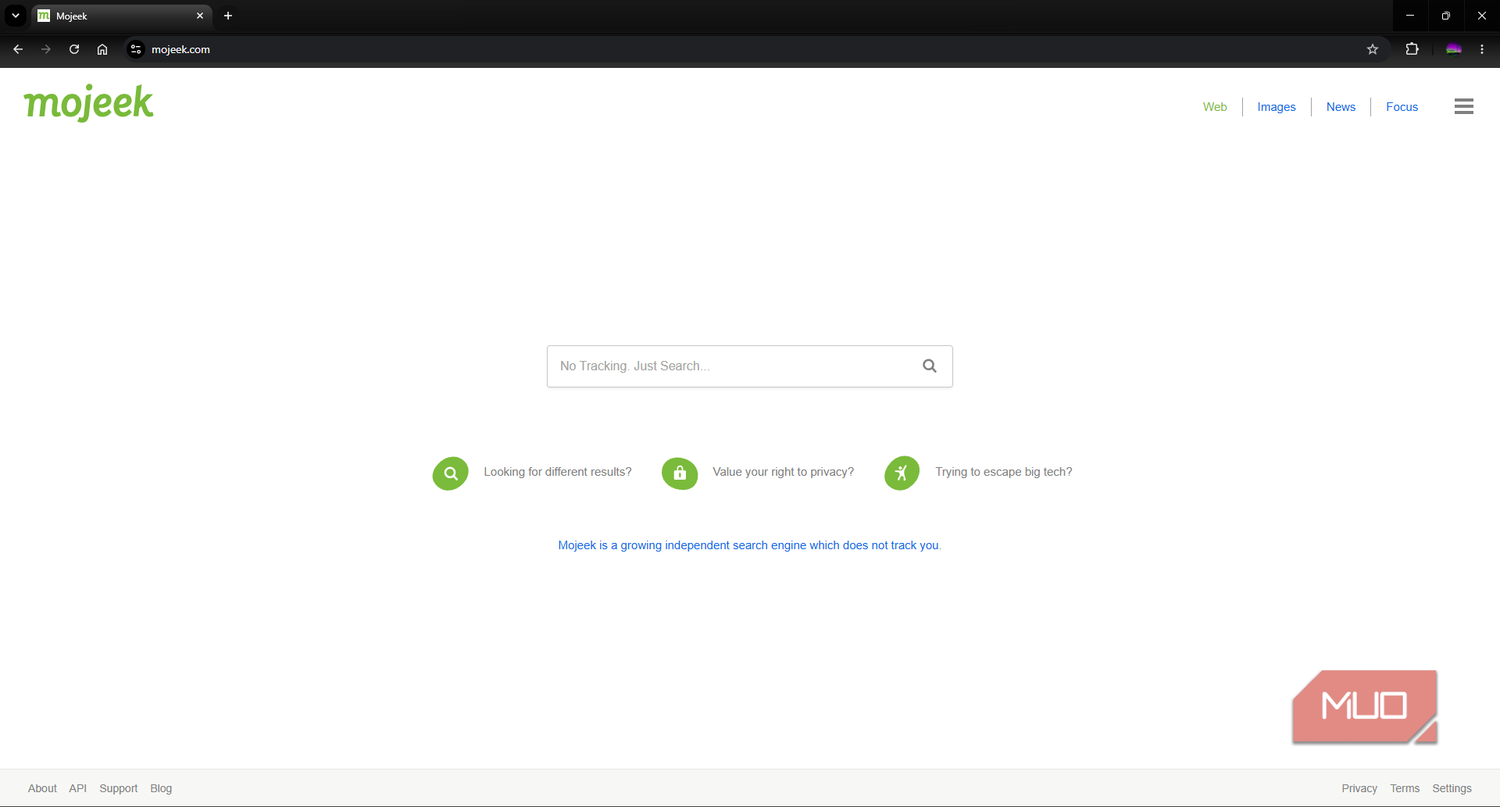
Task: Click the Mojeek logo
Action: click(89, 103)
